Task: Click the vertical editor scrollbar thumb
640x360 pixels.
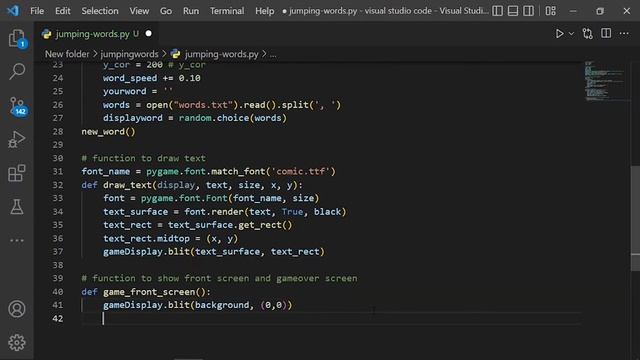Action: pyautogui.click(x=636, y=218)
